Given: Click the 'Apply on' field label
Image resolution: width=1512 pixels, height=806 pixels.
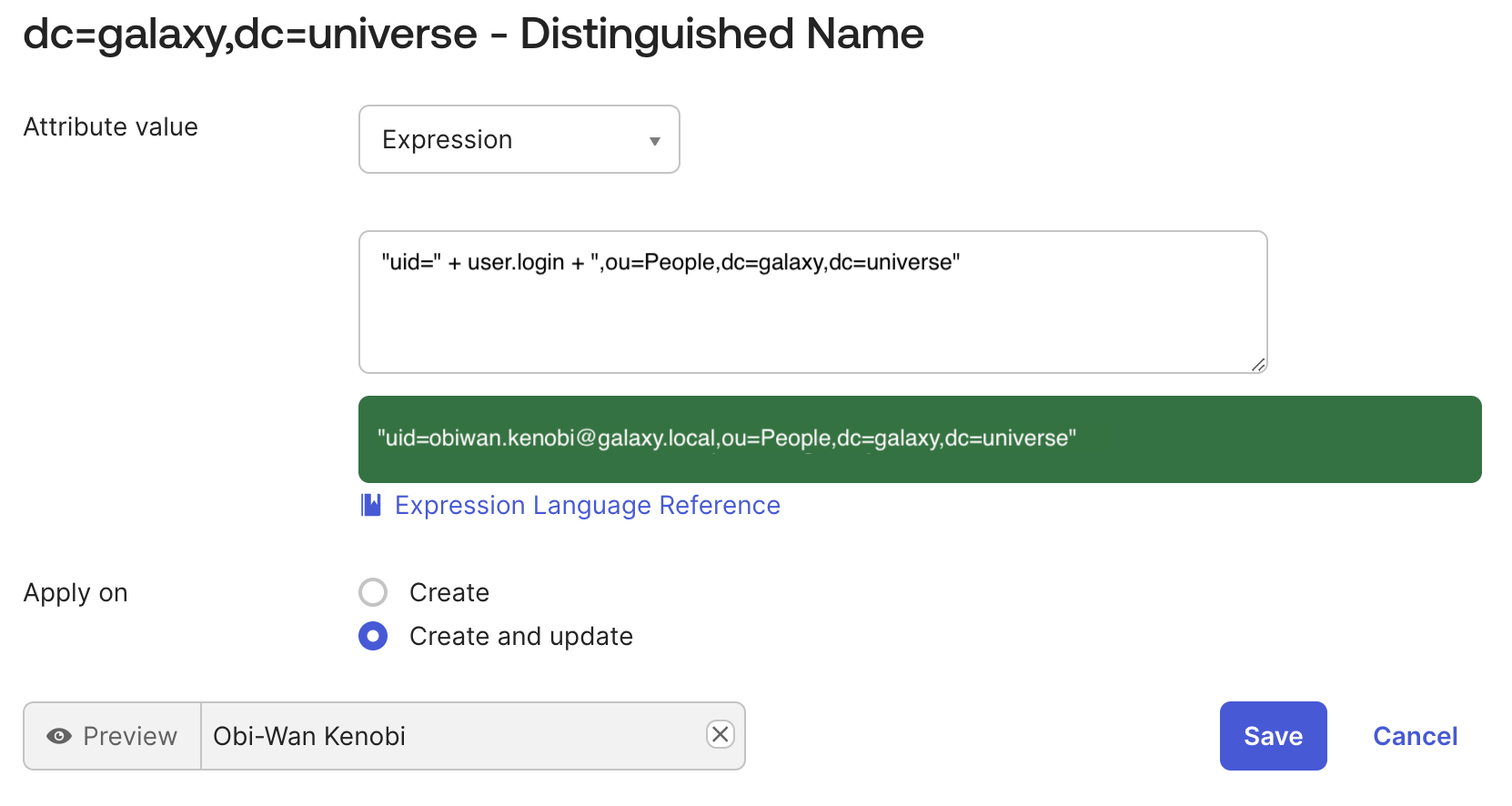Looking at the screenshot, I should point(76,592).
